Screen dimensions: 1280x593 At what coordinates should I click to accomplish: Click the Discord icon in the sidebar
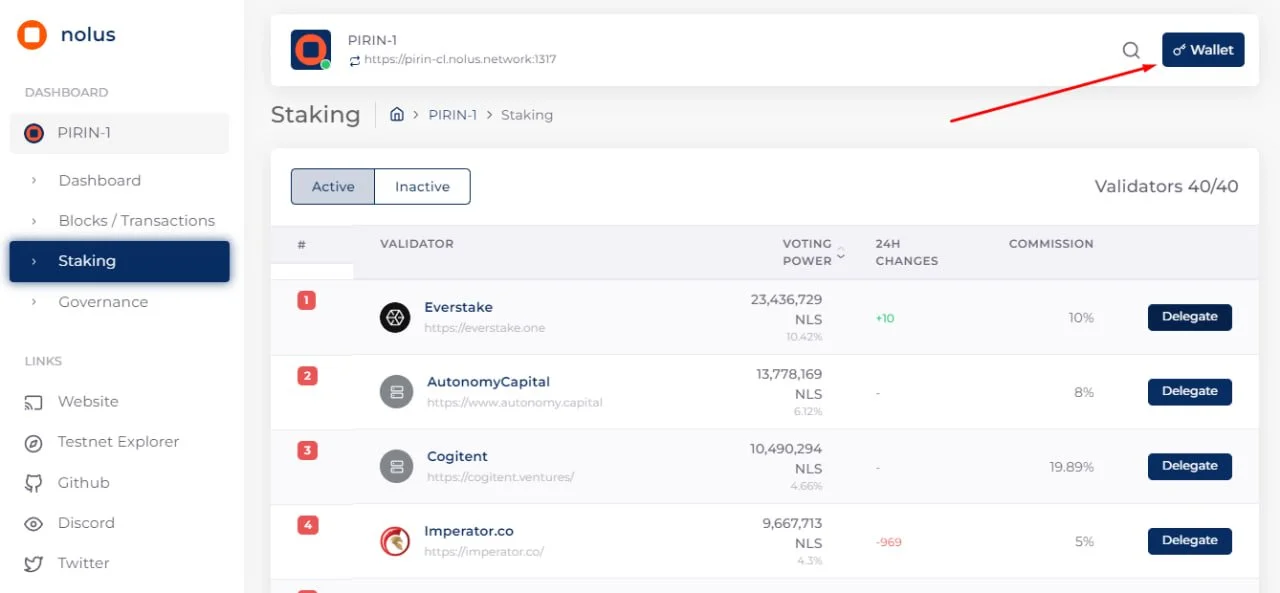[x=34, y=522]
